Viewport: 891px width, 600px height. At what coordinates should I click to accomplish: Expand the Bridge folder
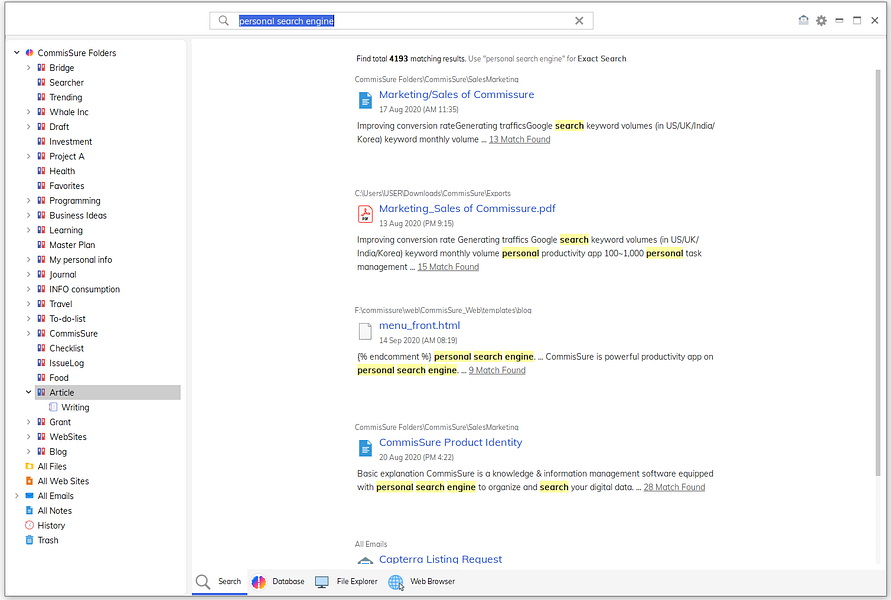click(x=28, y=67)
